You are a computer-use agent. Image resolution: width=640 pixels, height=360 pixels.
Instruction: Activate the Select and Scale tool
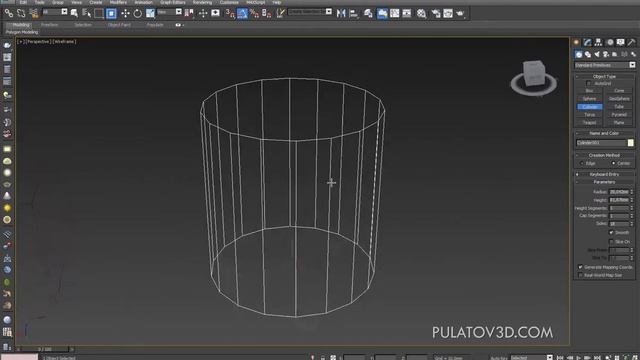pyautogui.click(x=150, y=13)
